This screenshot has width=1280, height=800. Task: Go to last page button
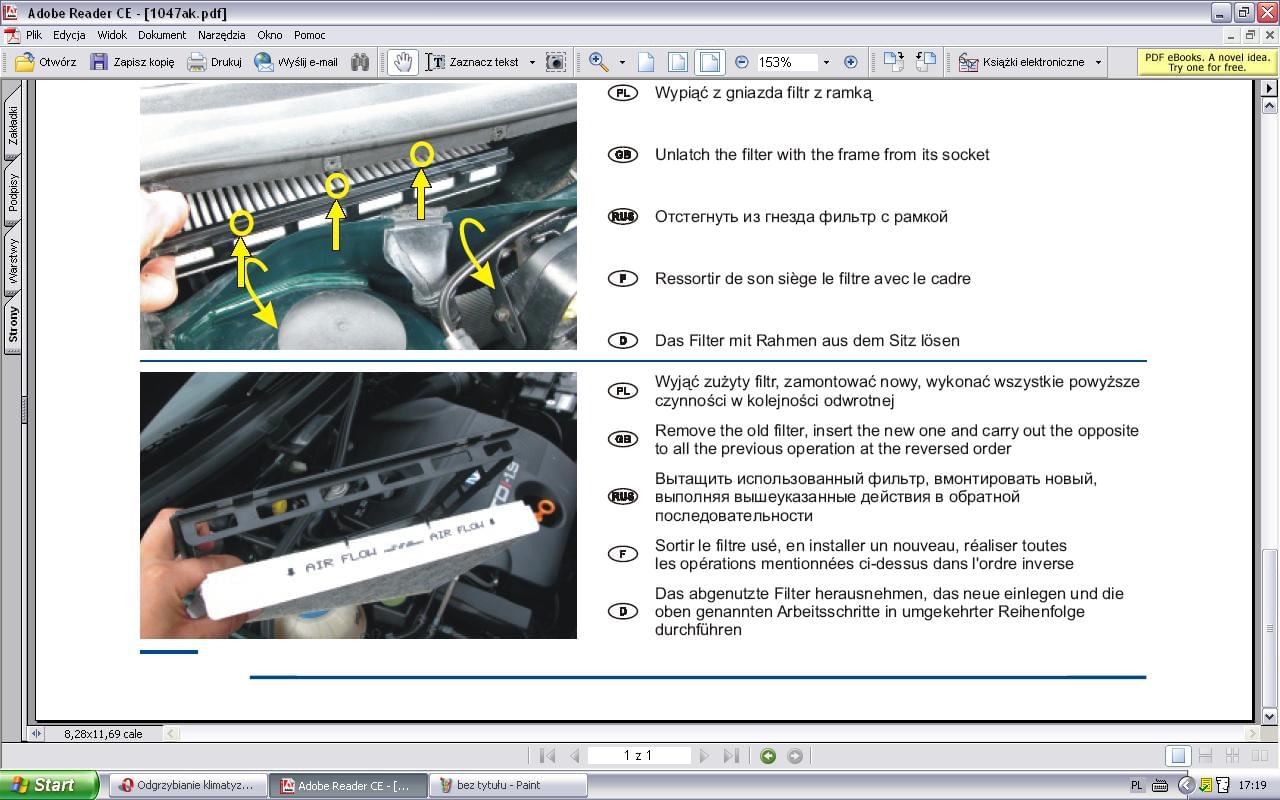pyautogui.click(x=731, y=756)
